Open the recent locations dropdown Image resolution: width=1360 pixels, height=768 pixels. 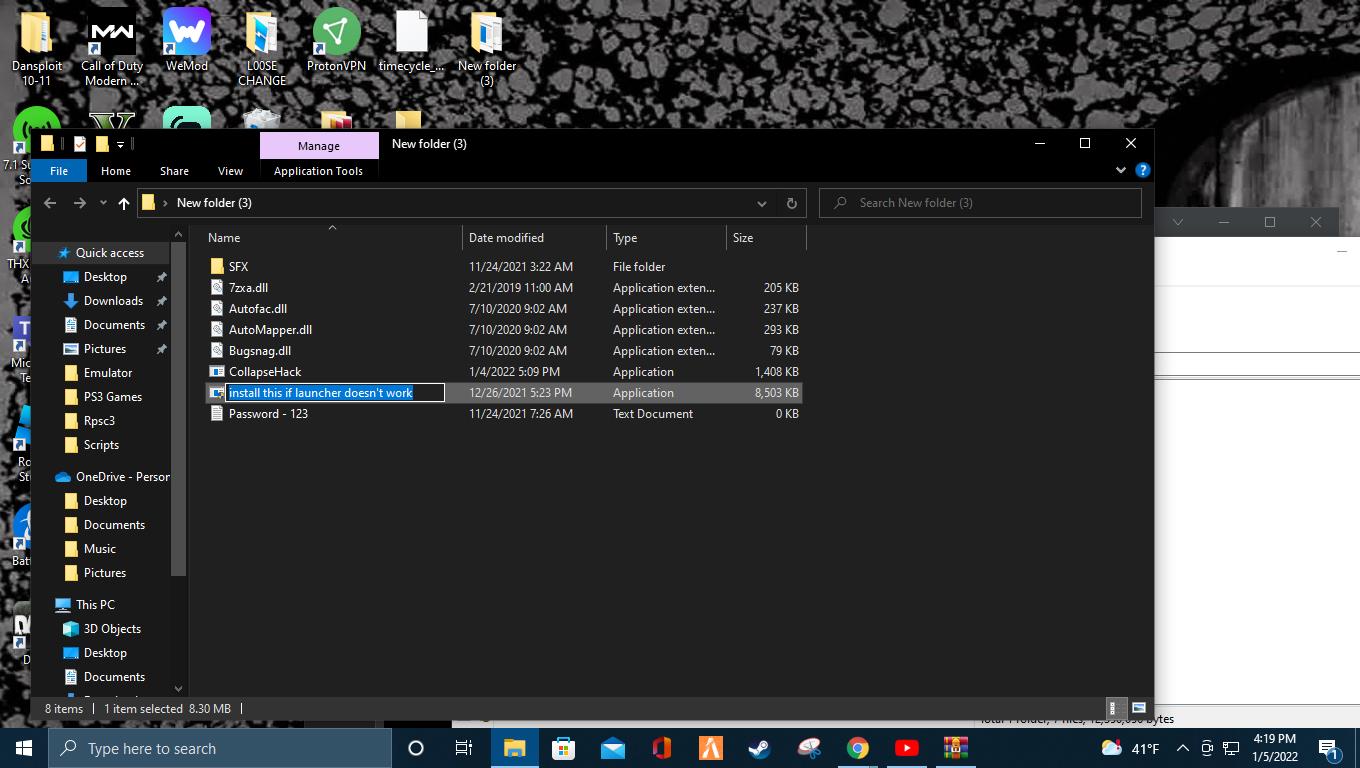(103, 203)
